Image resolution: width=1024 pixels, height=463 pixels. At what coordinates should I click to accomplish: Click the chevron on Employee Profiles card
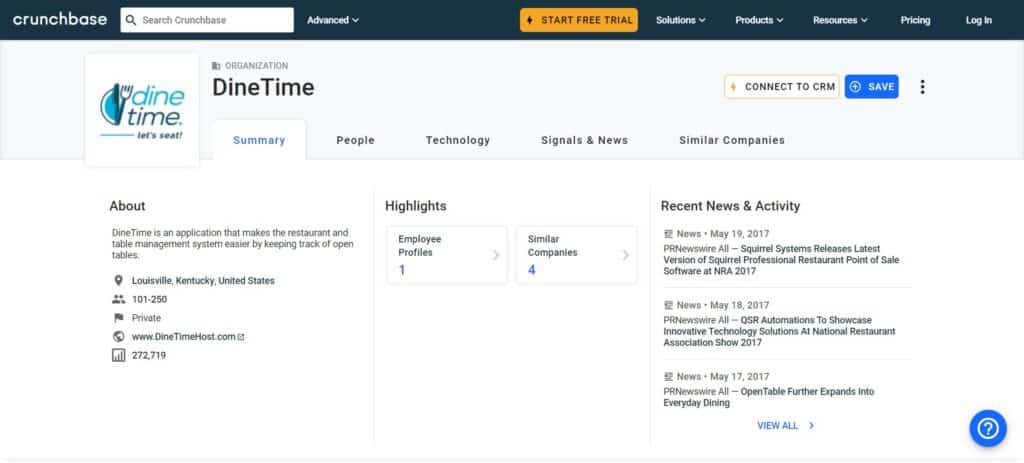496,255
